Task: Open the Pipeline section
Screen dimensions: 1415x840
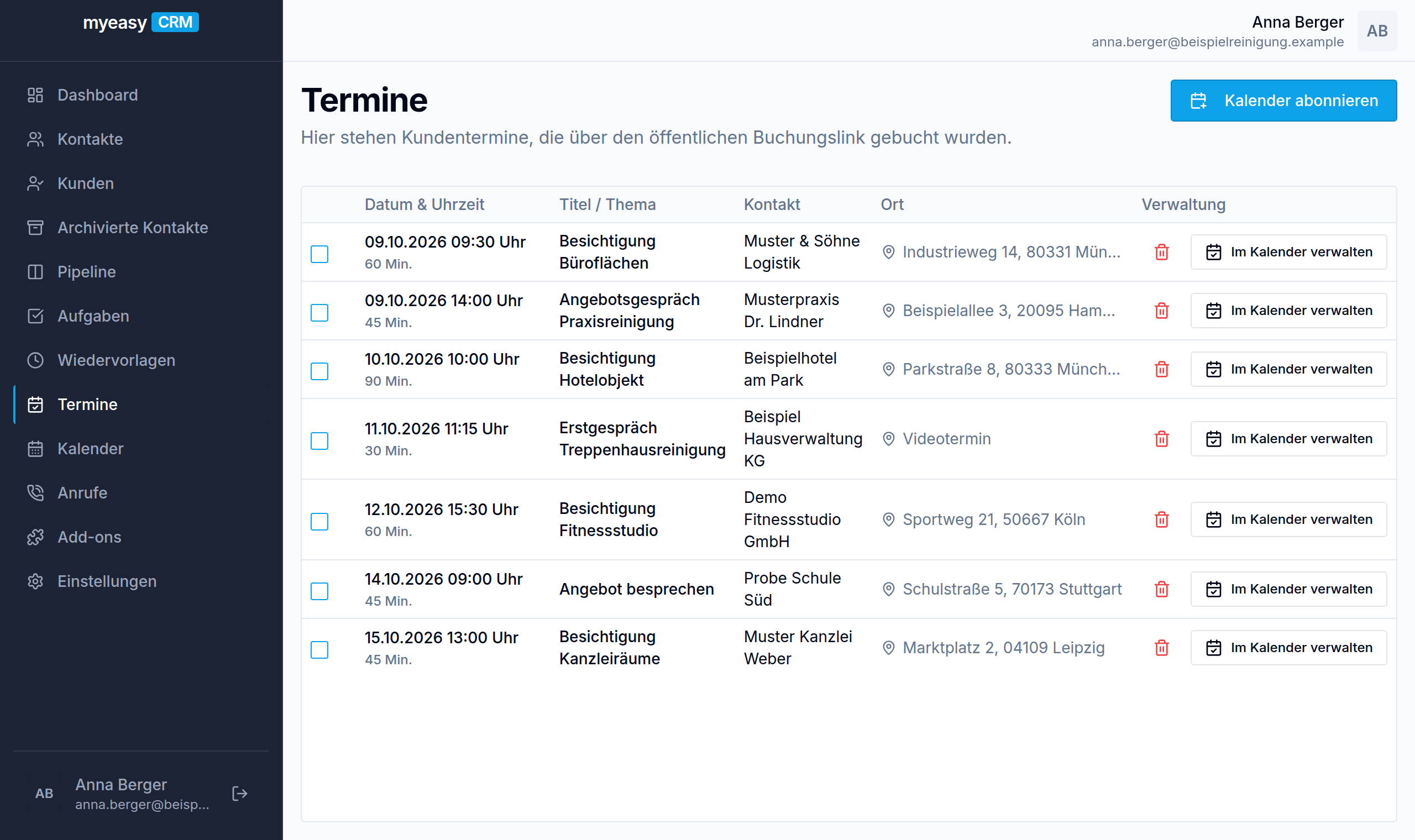Action: click(x=141, y=272)
